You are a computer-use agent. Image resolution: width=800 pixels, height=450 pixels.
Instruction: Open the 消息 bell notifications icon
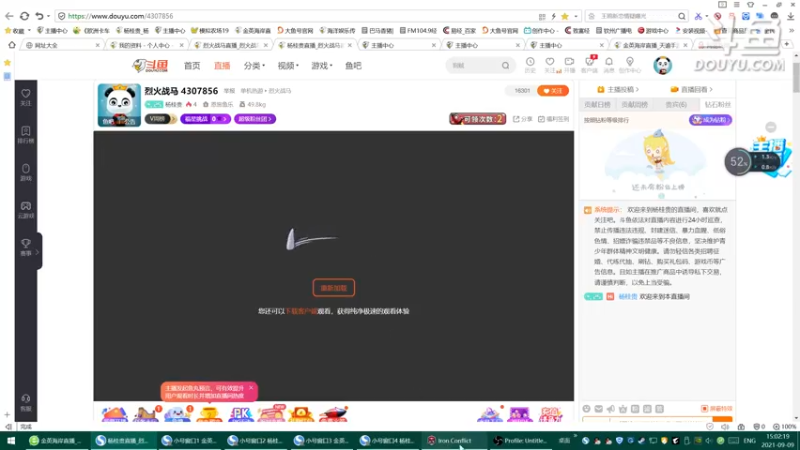609,65
